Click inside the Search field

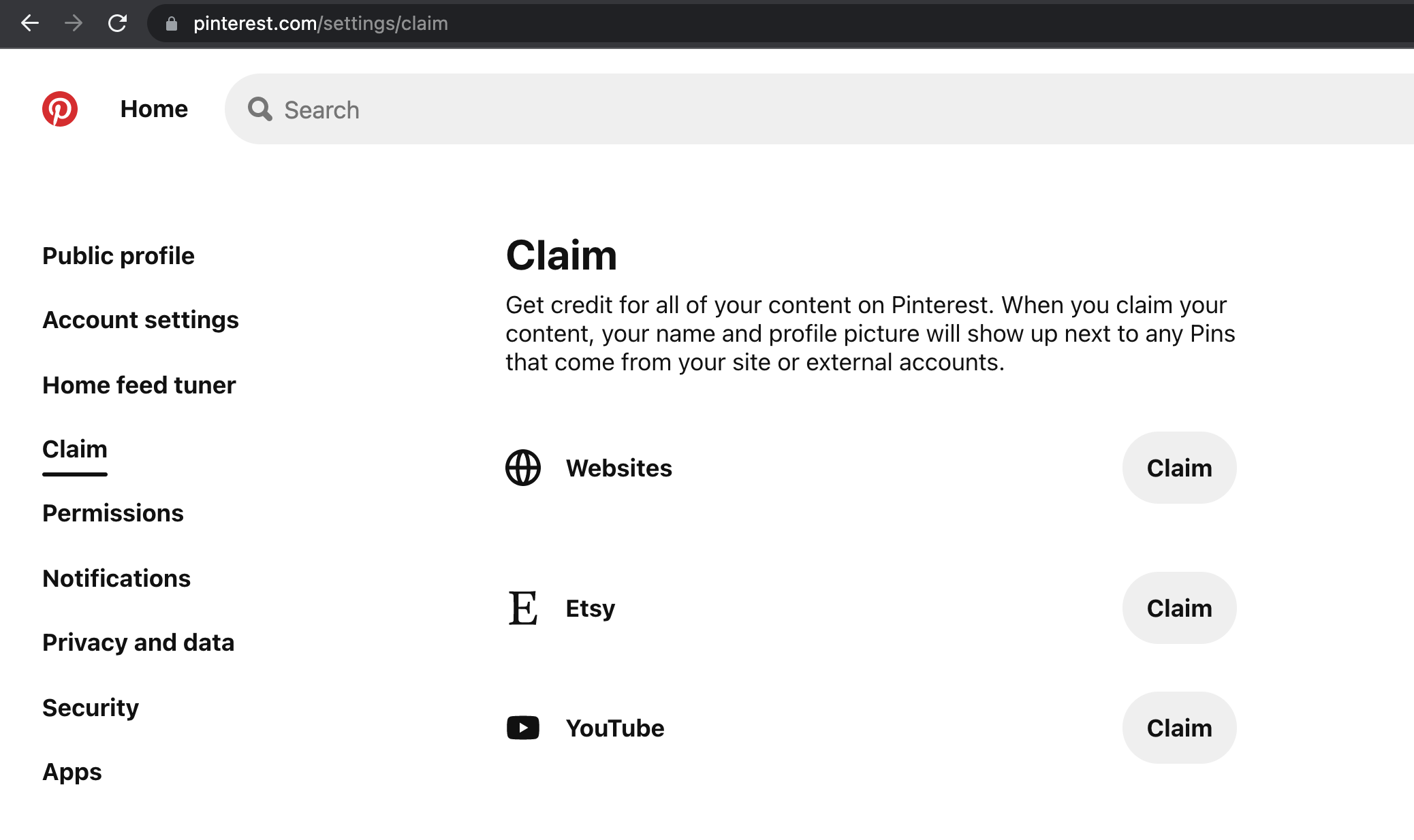click(477, 110)
